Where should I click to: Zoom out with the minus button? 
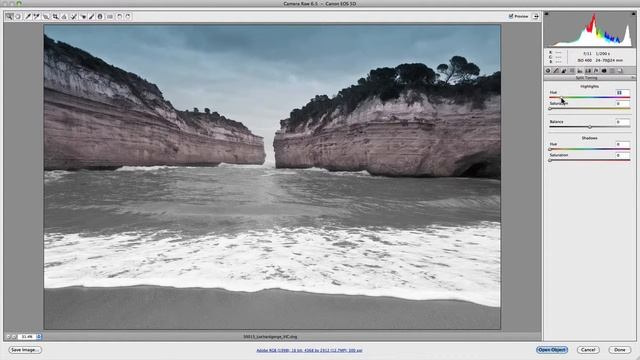(x=8, y=337)
